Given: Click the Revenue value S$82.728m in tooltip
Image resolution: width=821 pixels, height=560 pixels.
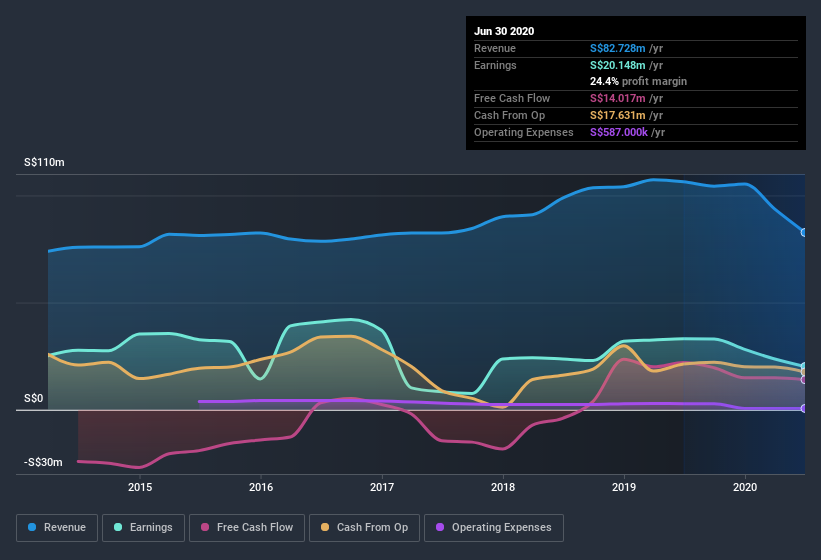Looking at the screenshot, I should (618, 48).
